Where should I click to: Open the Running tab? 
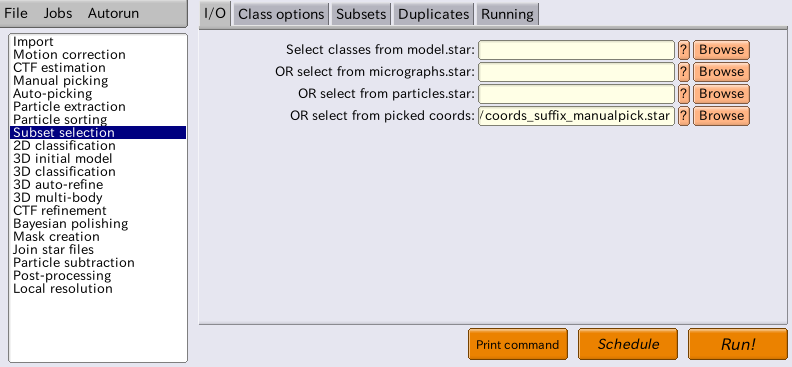507,14
